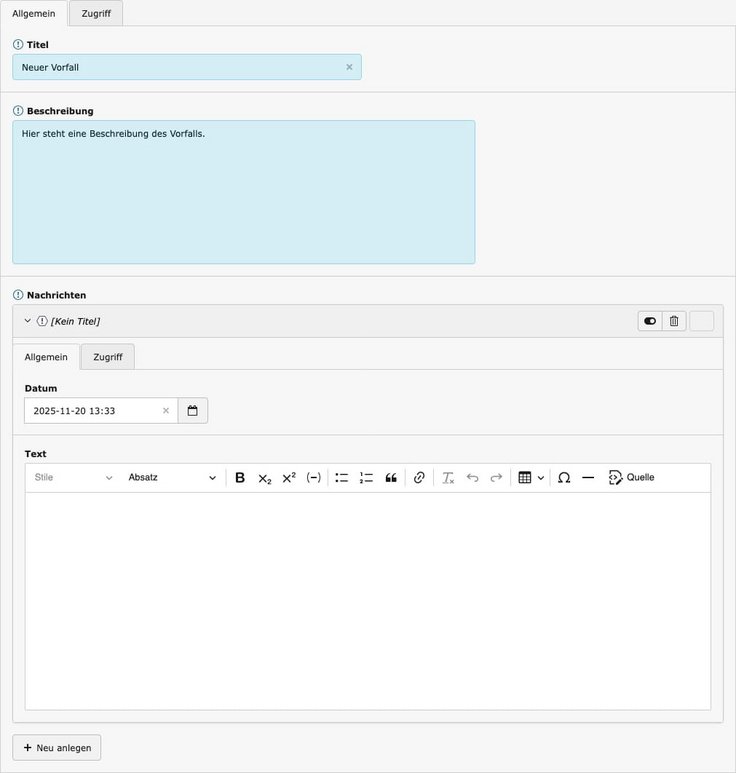Open the calendar date picker for Datum
Viewport: 736px width, 773px height.
193,411
